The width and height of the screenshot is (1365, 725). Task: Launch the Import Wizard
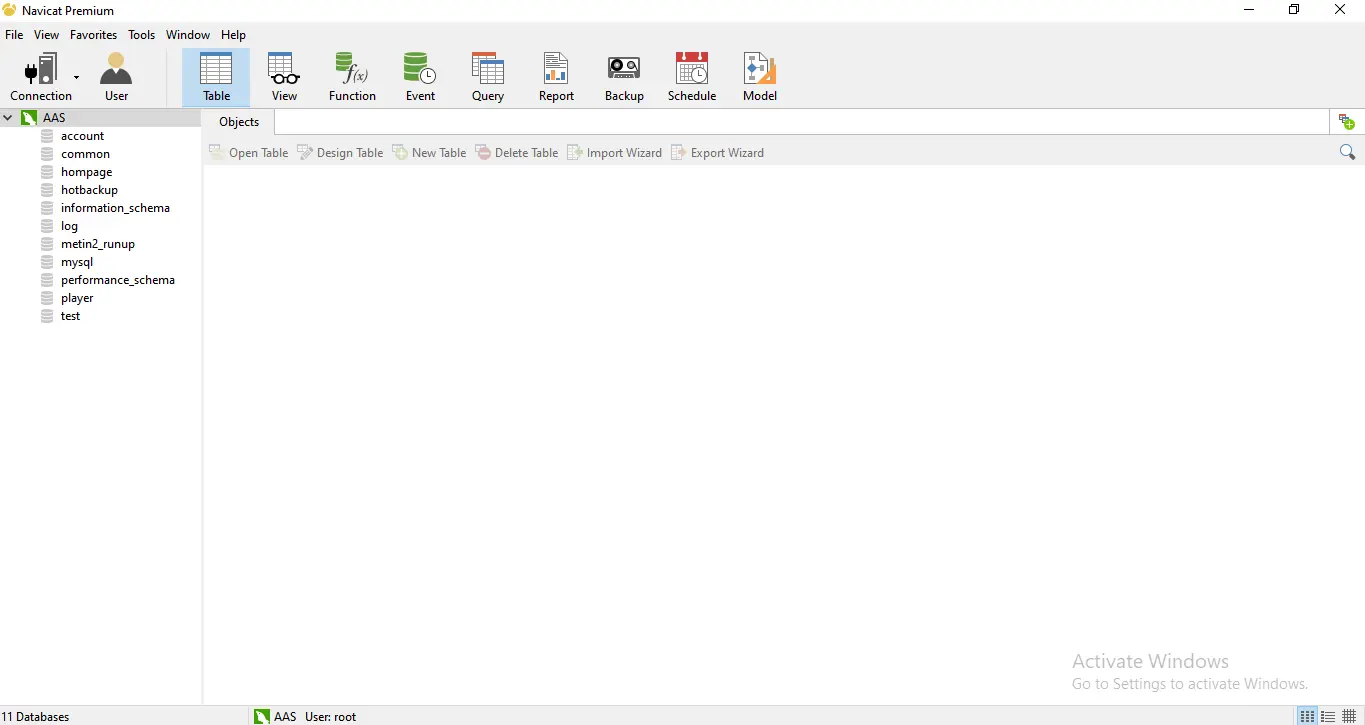614,153
